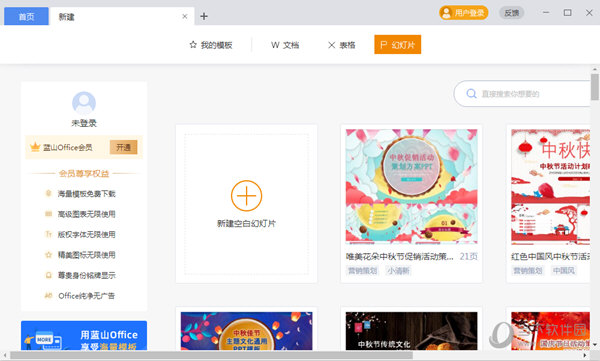Click Office纯净无广告 benefit

(86, 296)
